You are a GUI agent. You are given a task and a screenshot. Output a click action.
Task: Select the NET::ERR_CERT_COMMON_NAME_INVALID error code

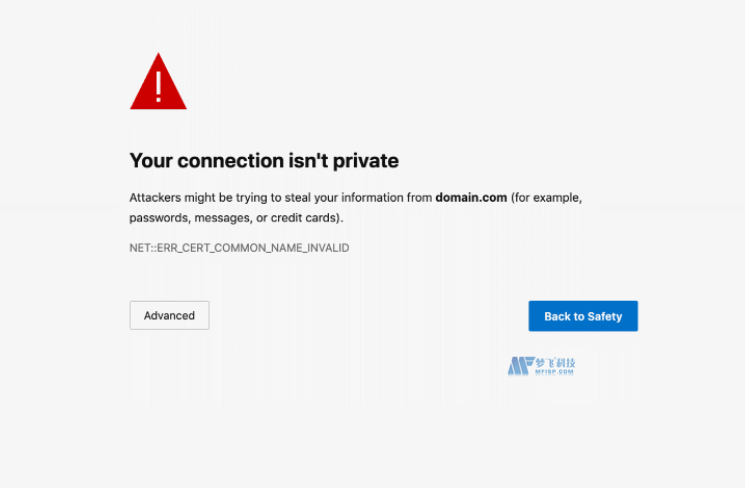tap(239, 247)
